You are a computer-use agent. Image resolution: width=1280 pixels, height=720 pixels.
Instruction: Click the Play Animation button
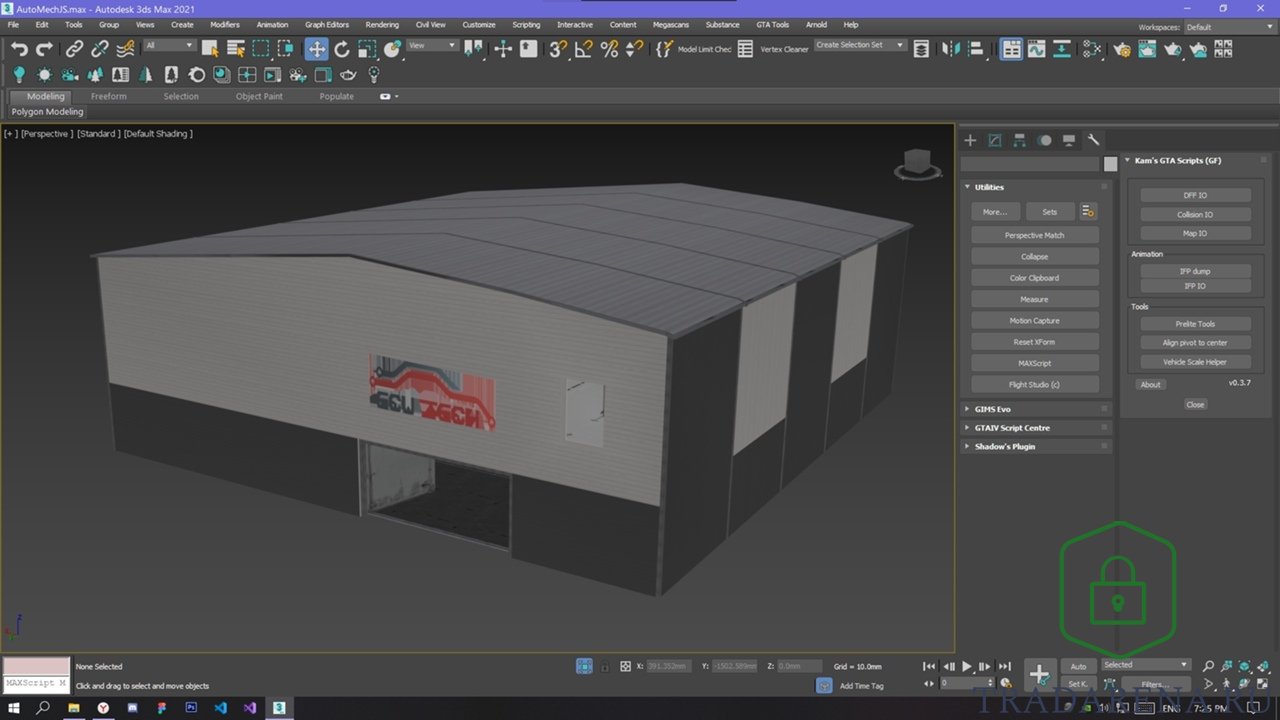click(x=967, y=666)
